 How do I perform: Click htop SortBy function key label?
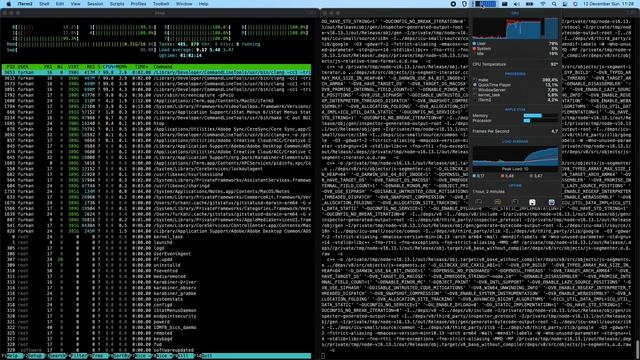[122, 356]
